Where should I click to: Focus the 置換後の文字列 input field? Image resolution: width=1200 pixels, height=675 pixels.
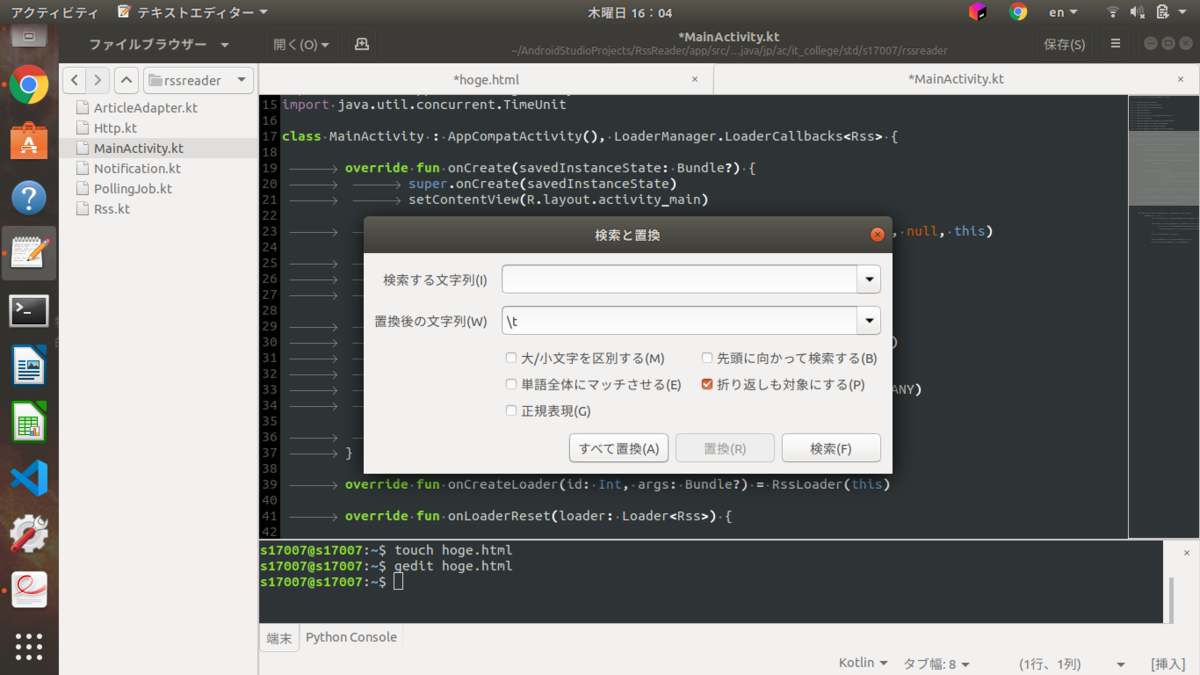pyautogui.click(x=680, y=321)
